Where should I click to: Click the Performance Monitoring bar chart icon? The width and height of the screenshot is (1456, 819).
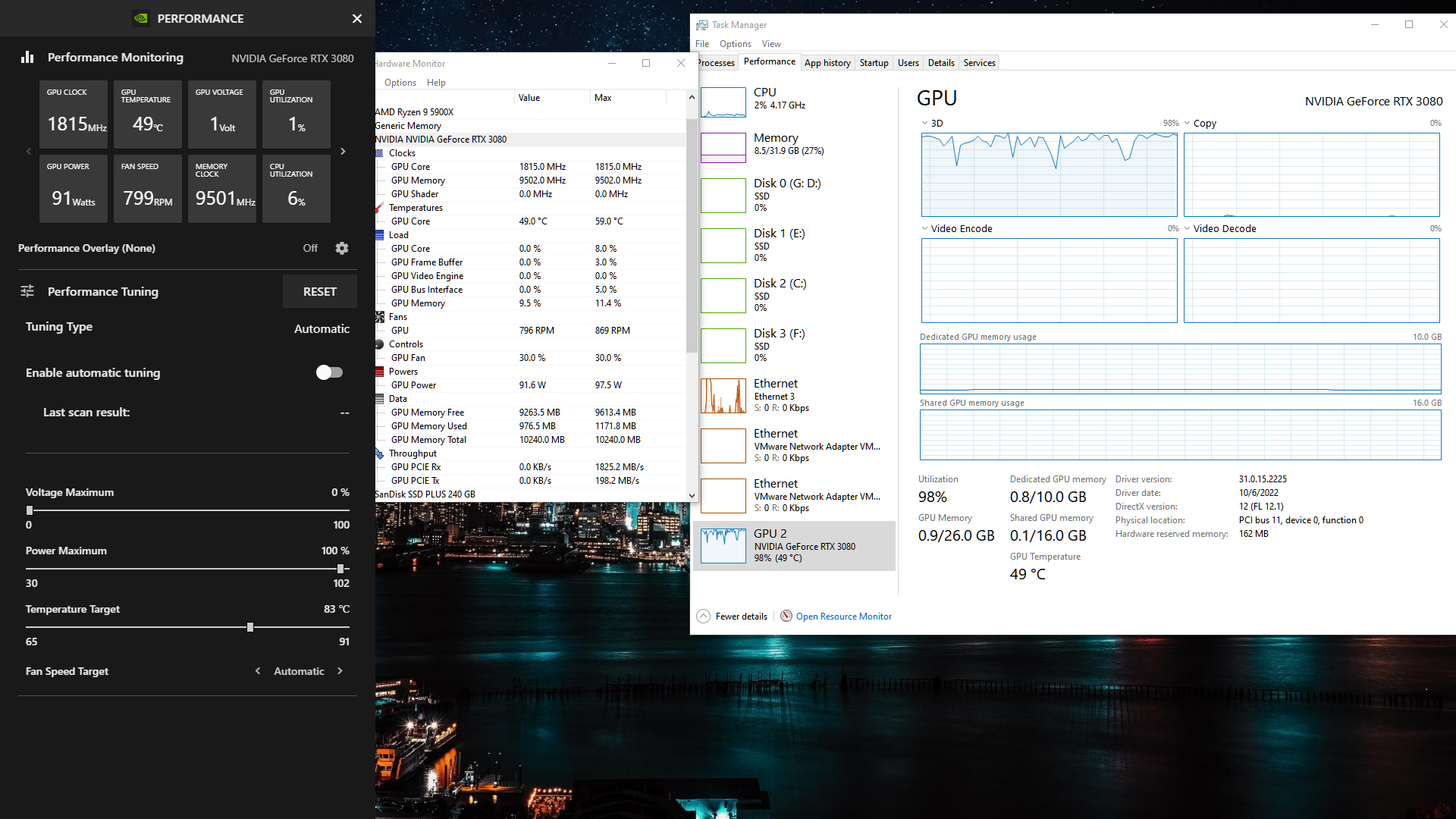(27, 57)
